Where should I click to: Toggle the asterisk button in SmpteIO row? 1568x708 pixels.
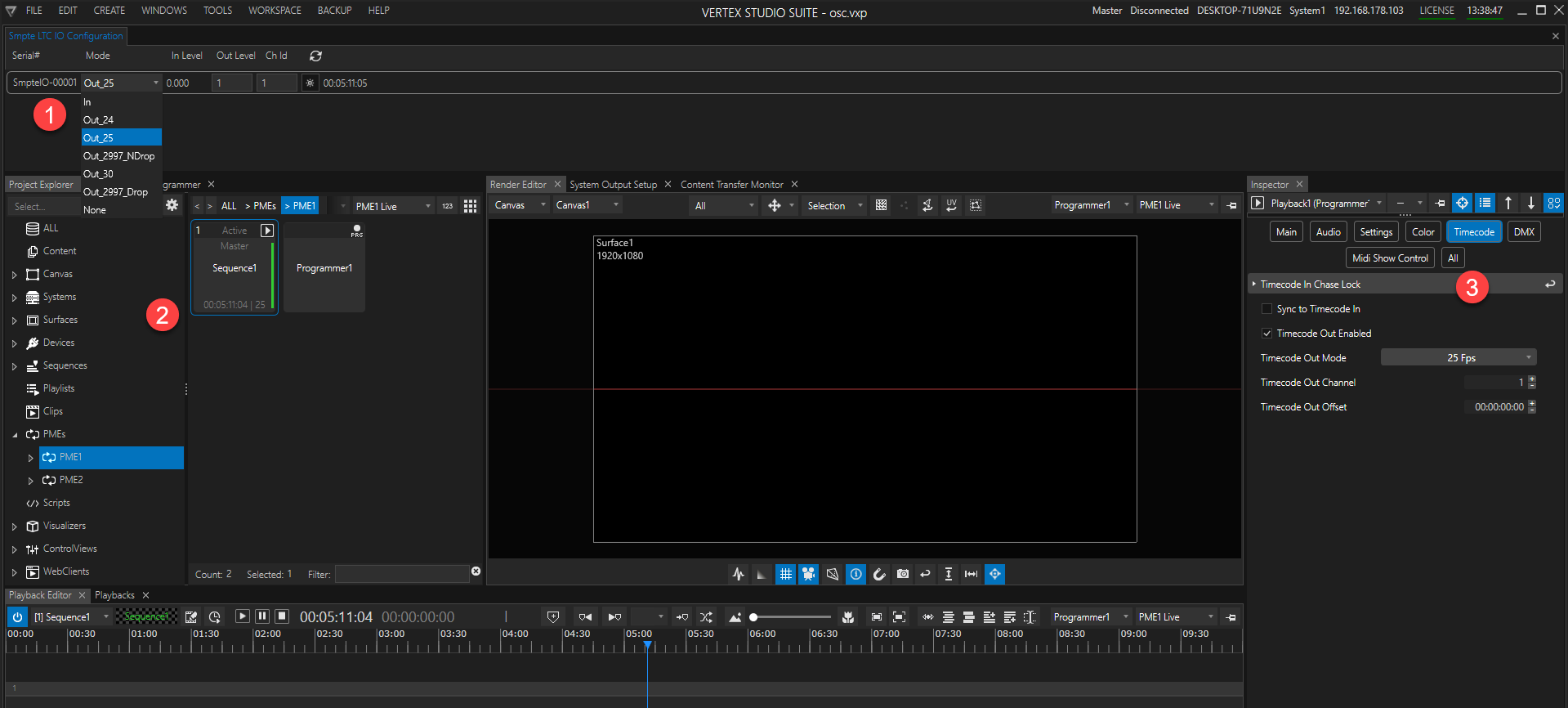coord(310,83)
